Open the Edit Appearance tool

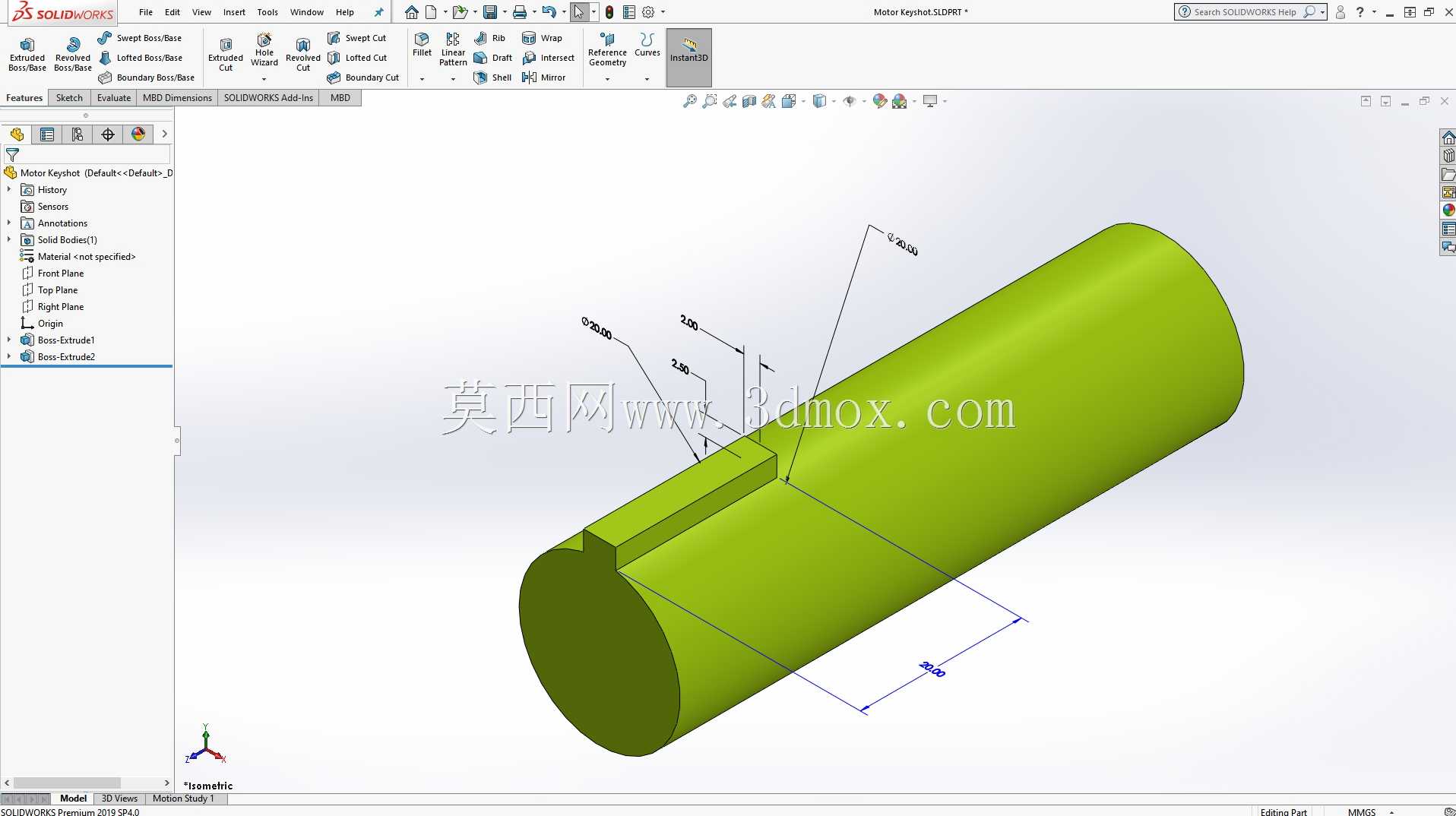[x=880, y=101]
